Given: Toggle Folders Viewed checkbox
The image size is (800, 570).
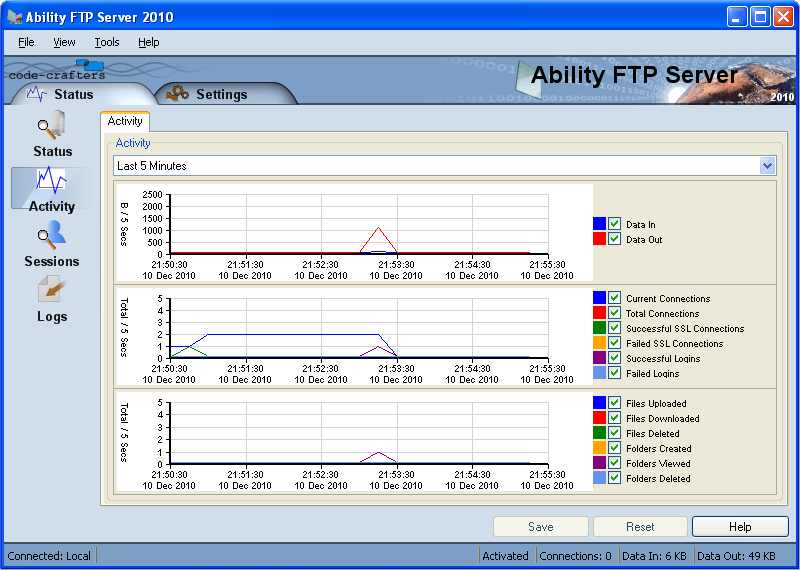Looking at the screenshot, I should (614, 463).
